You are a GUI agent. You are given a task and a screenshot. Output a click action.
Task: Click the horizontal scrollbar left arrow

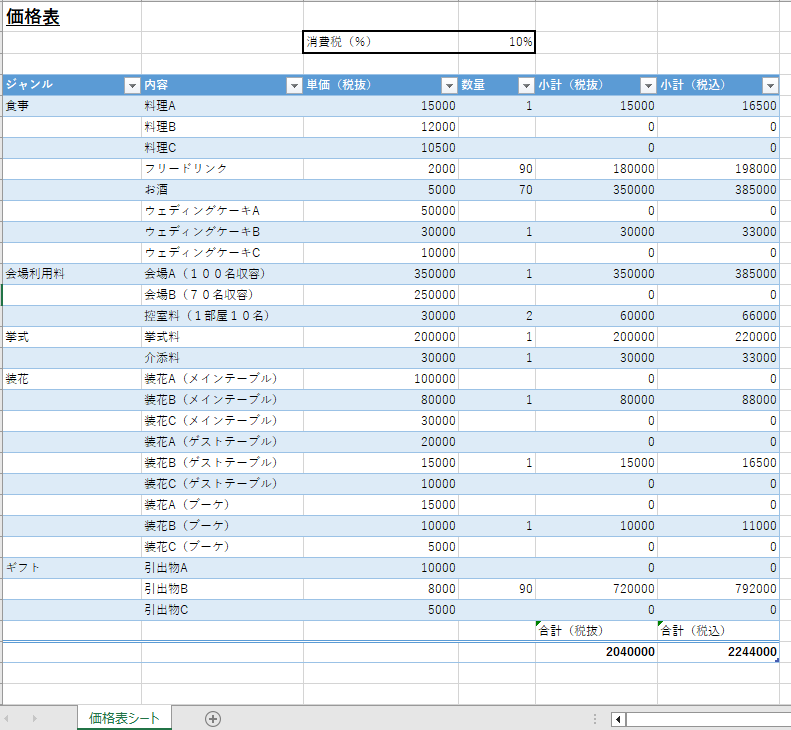(618, 718)
